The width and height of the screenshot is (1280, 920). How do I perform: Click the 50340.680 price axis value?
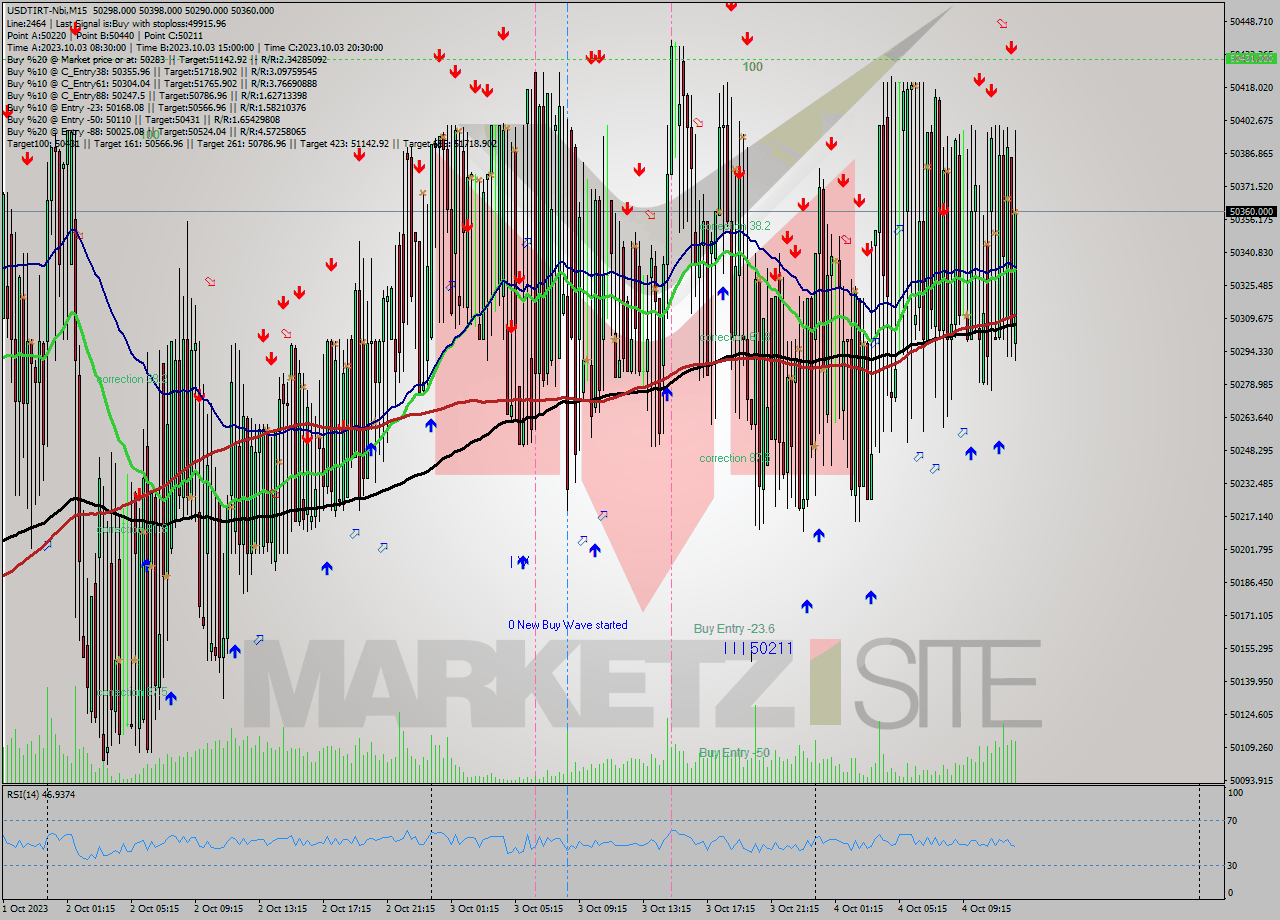pos(1252,252)
